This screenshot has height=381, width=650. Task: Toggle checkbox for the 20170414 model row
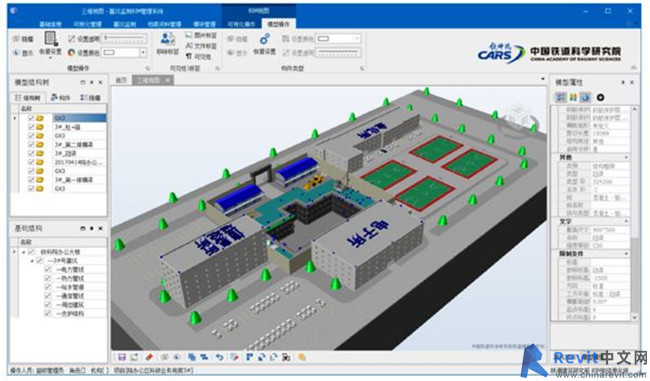[31, 162]
